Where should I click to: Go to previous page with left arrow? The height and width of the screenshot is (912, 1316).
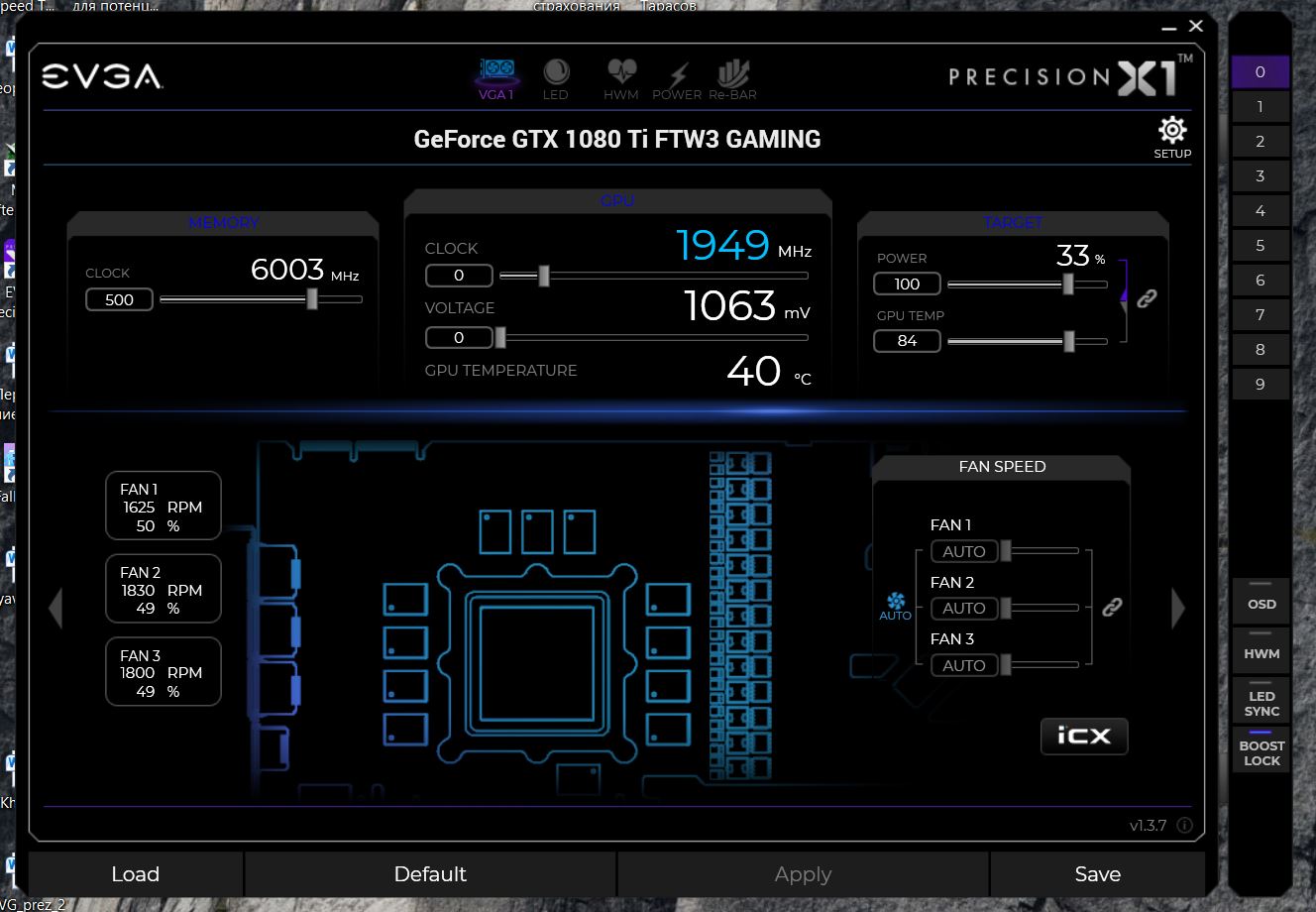point(55,608)
